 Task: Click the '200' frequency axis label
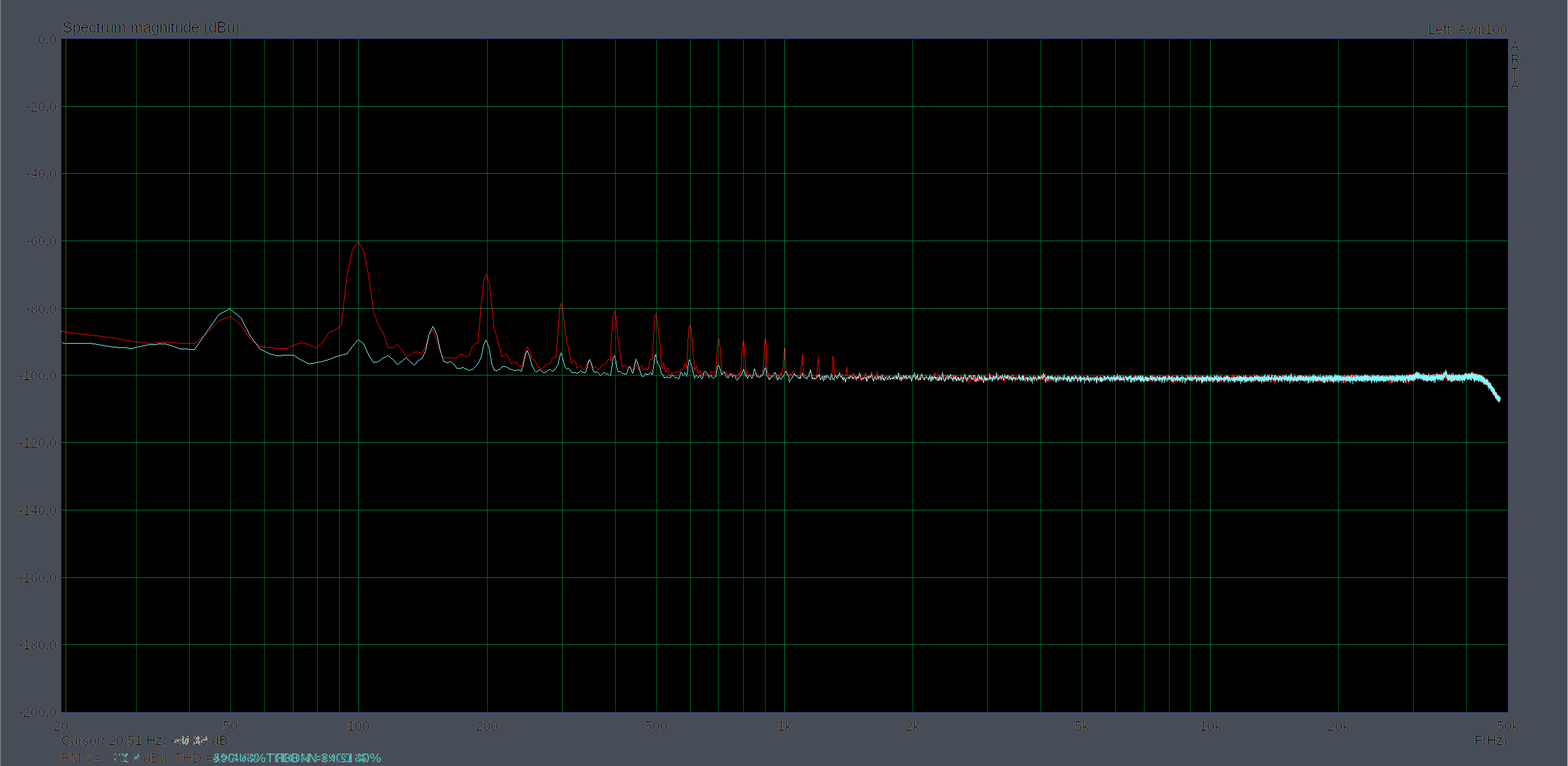pos(487,726)
